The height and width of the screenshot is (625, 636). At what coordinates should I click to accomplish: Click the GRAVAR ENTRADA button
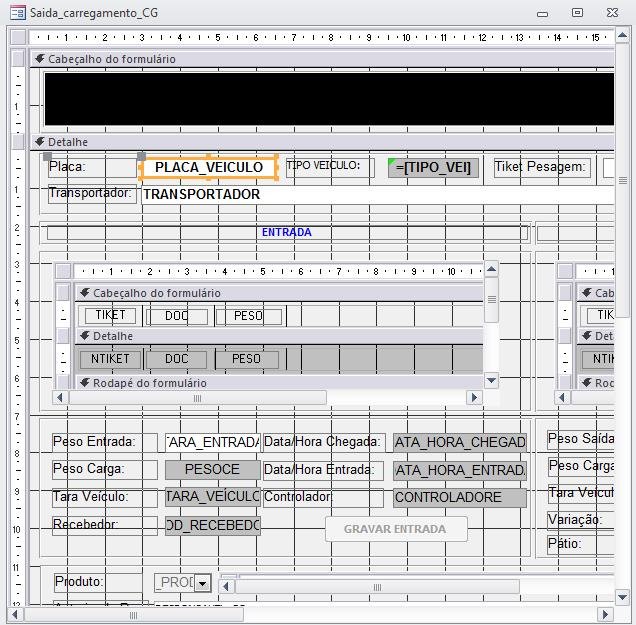tap(396, 529)
